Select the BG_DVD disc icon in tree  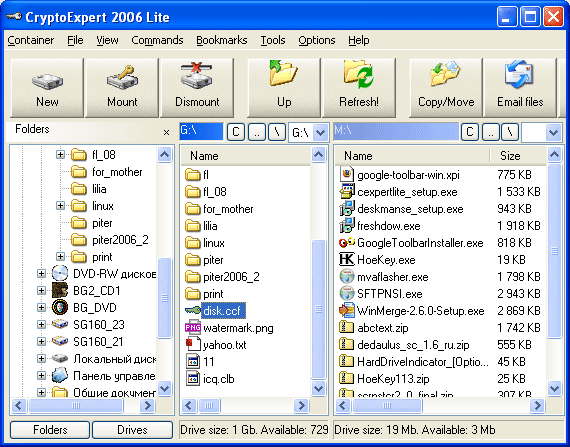[x=60, y=307]
